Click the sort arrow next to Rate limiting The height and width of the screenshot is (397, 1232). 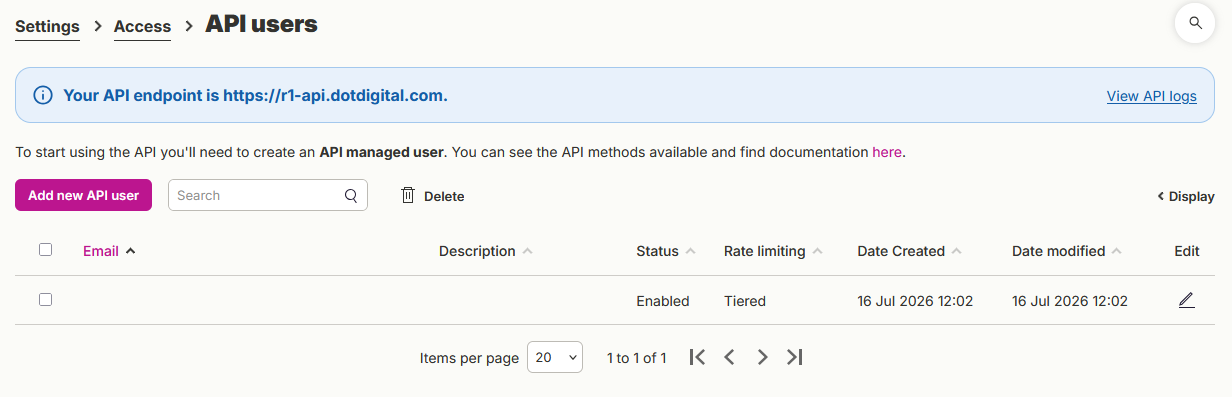tap(817, 251)
